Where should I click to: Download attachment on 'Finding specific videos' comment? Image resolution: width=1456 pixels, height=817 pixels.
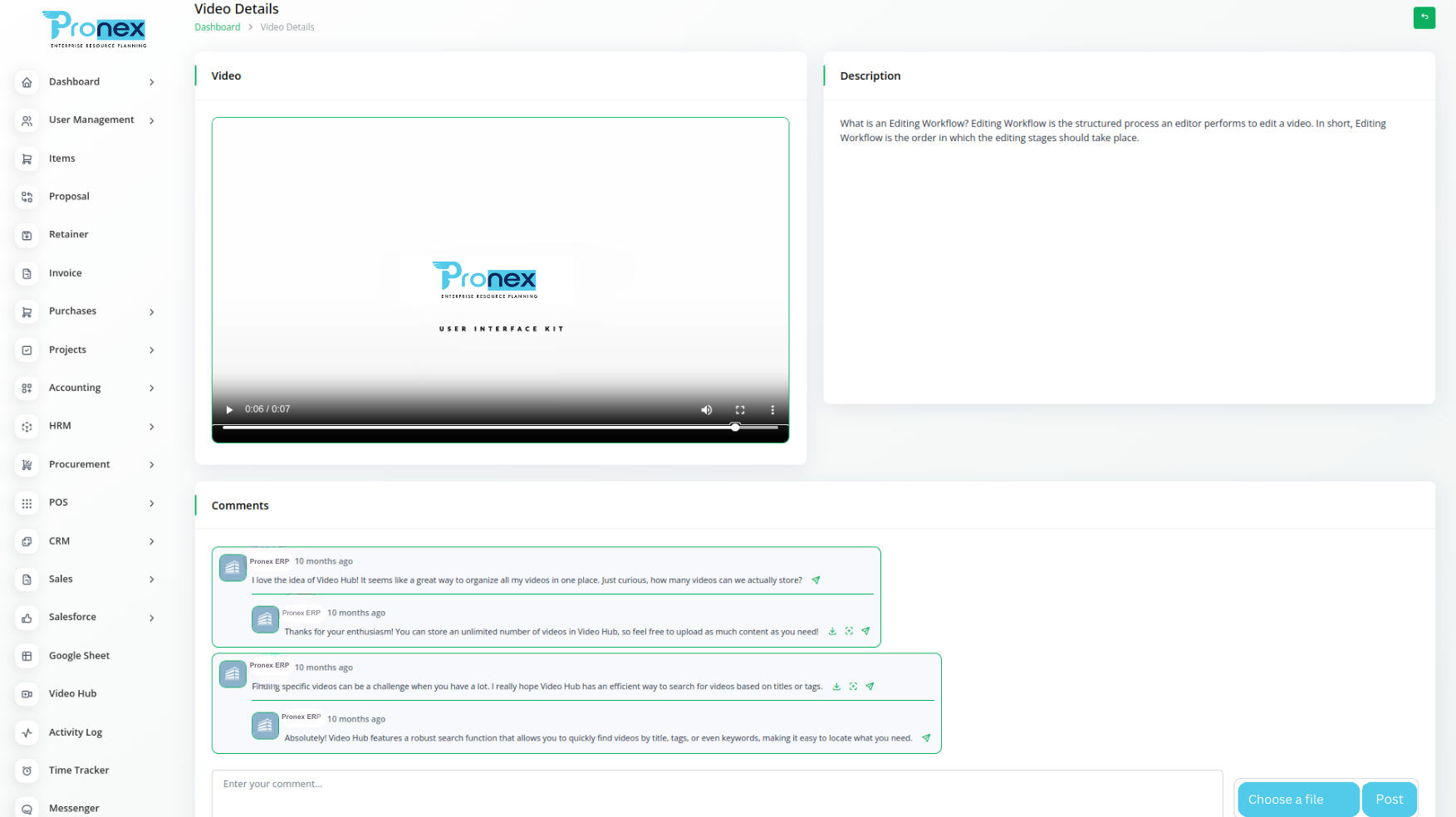tap(836, 687)
